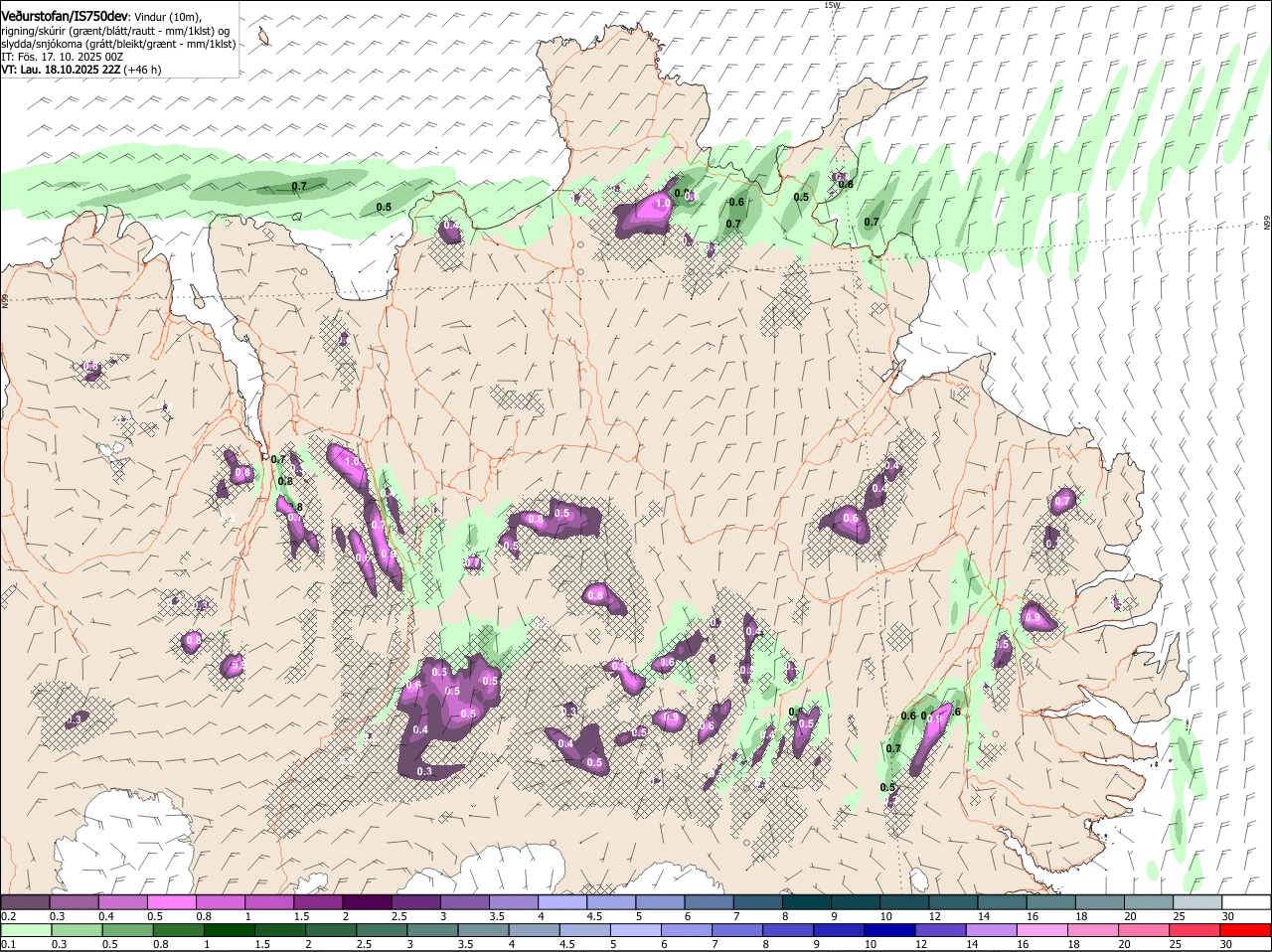1272x952 pixels.
Task: Click the N99 label on left map edge
Action: click(x=5, y=300)
